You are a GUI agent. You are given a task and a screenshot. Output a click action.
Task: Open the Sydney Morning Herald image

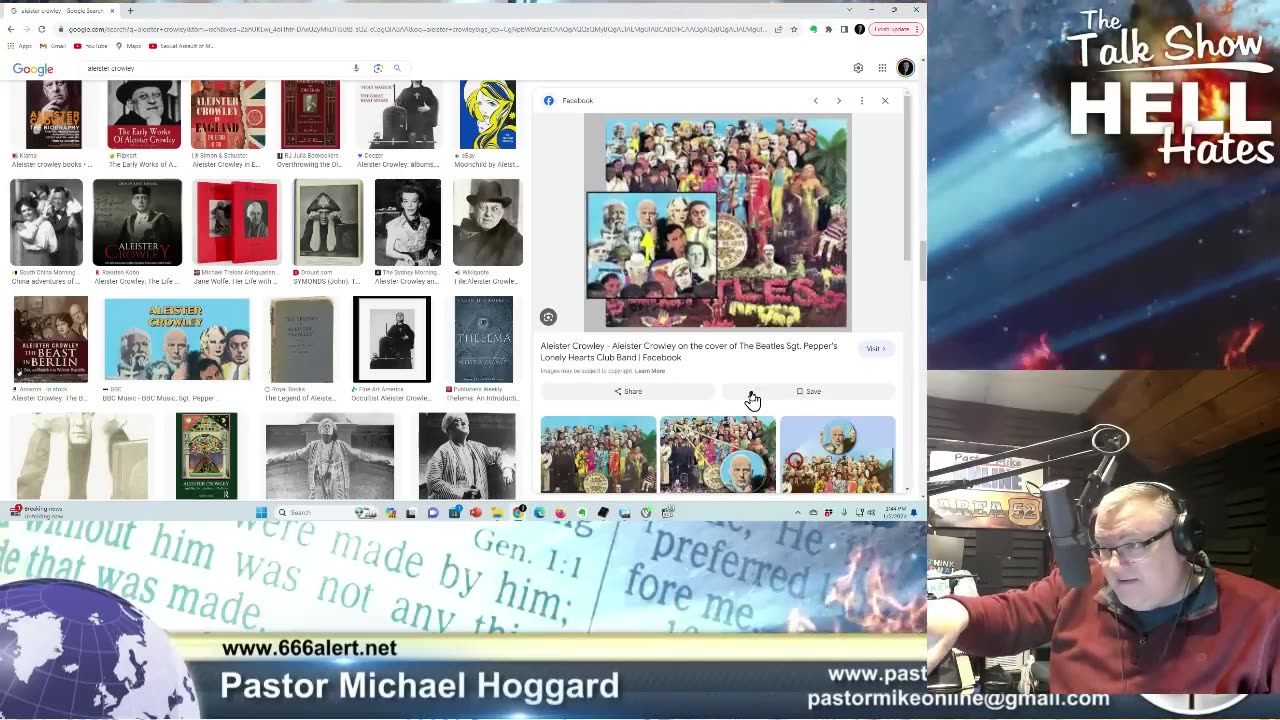[x=407, y=222]
